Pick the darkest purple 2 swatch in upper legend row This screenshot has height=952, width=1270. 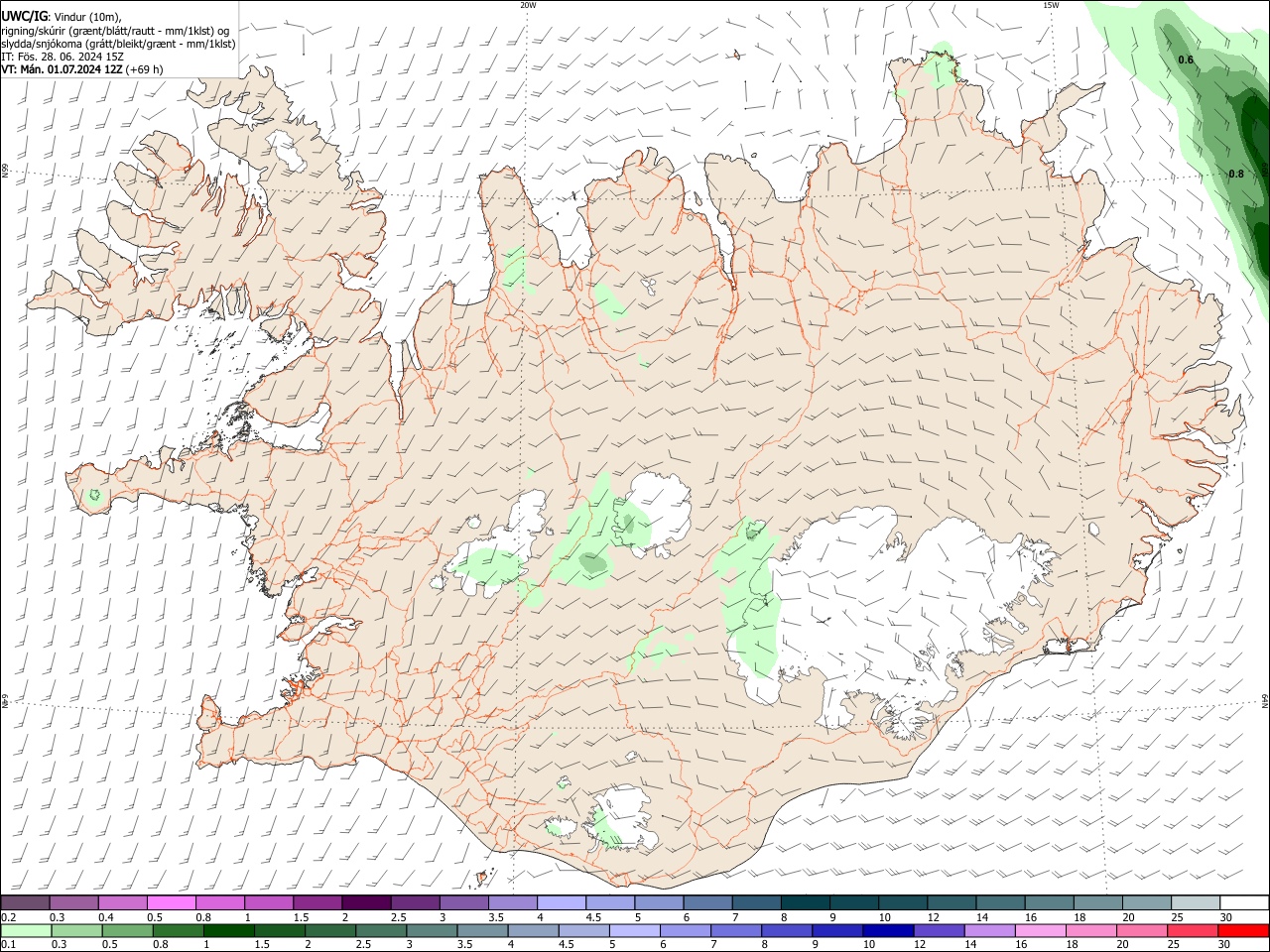coord(366,902)
